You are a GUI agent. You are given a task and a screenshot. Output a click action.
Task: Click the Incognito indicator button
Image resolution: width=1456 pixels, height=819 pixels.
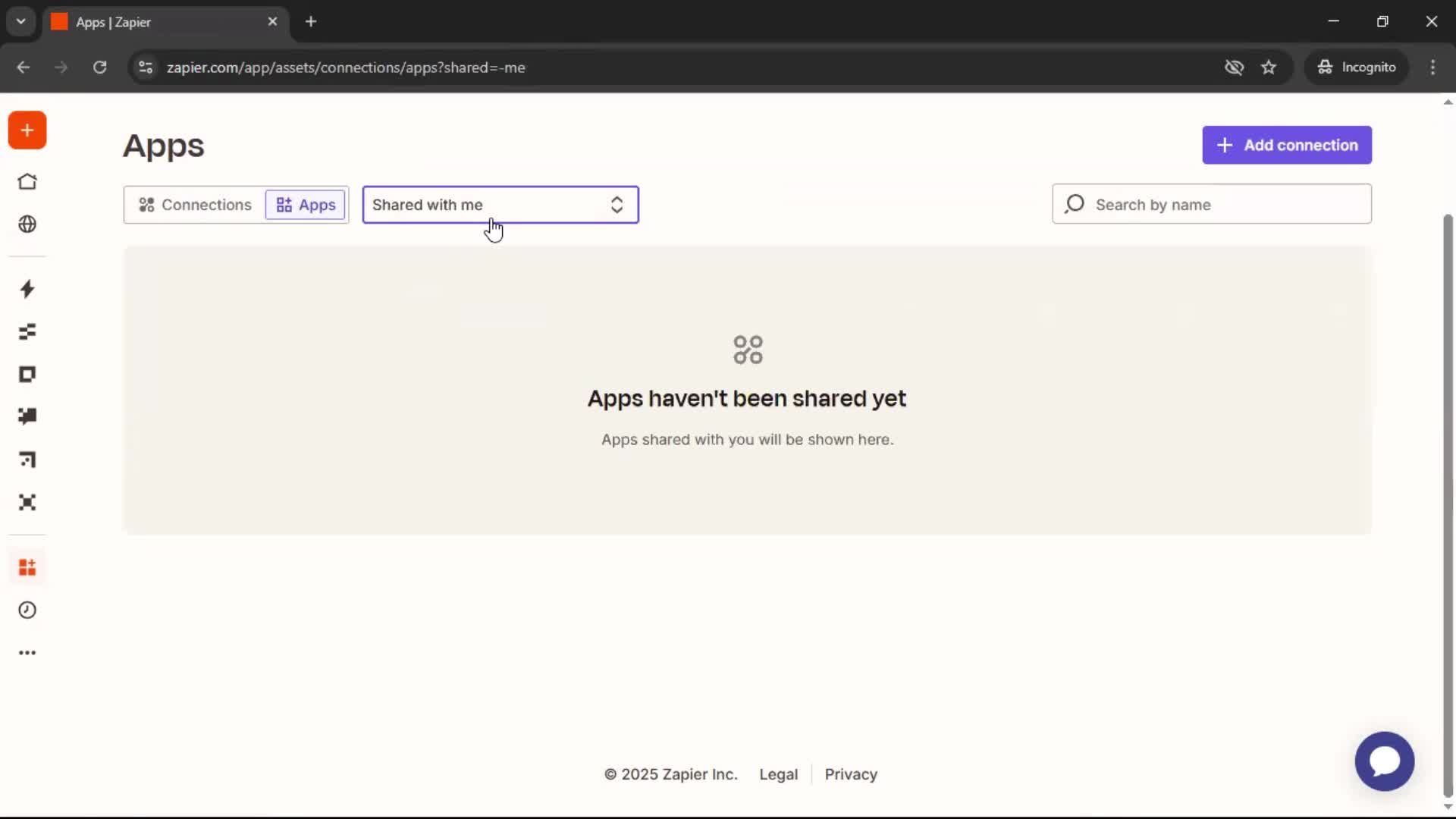[x=1357, y=67]
